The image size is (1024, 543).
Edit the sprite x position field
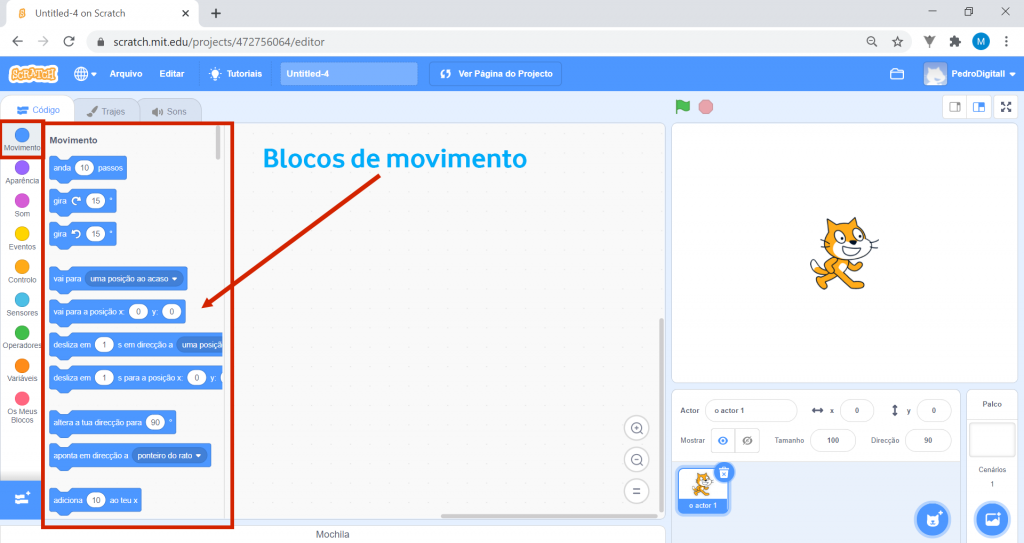point(857,410)
